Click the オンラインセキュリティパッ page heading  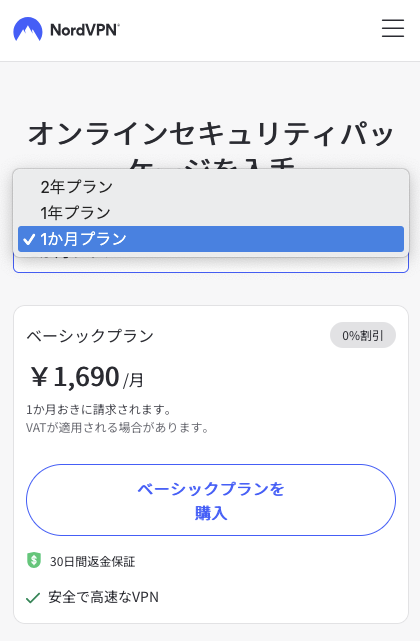(211, 134)
